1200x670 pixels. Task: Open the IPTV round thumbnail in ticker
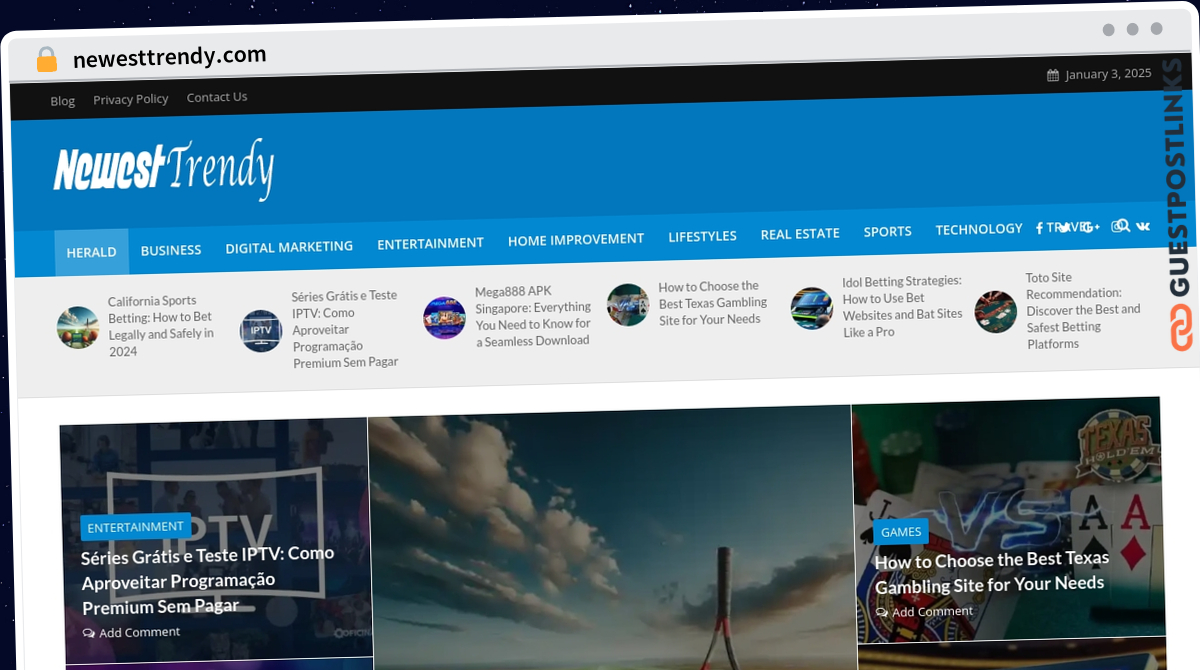(x=261, y=331)
